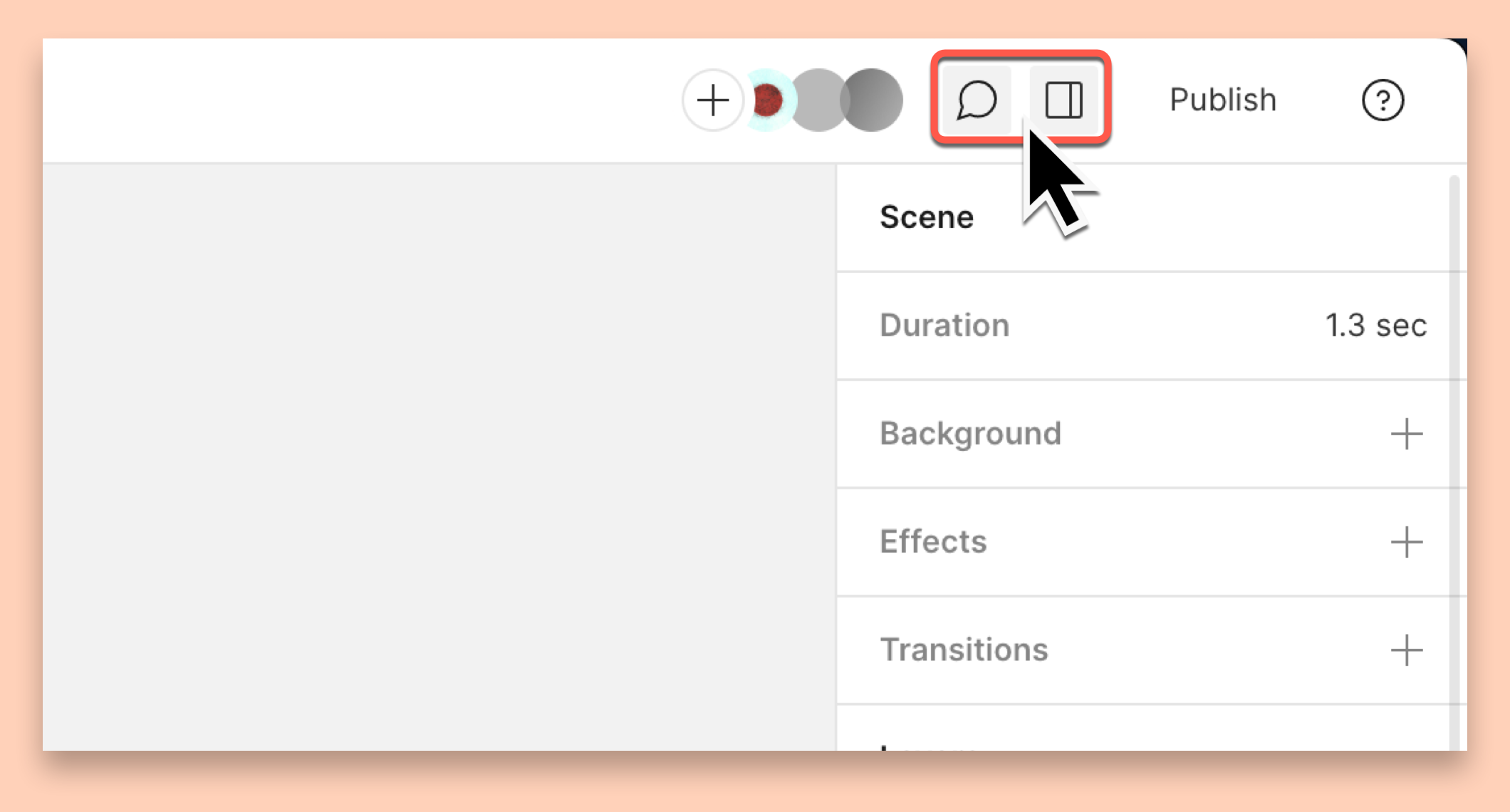Add Transitions using the plus icon
The image size is (1510, 812).
[1406, 650]
